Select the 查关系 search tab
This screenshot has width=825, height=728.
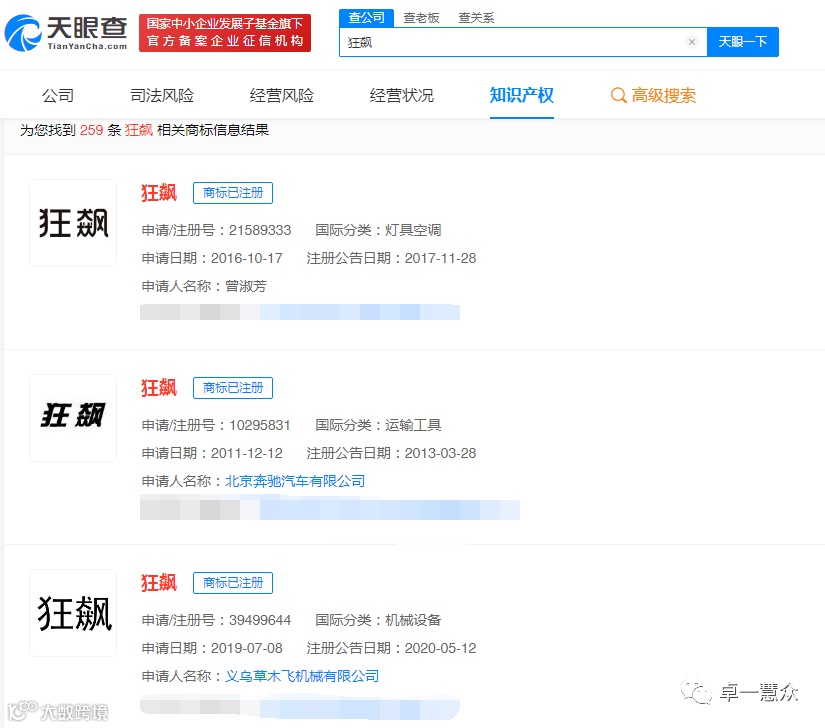click(x=476, y=18)
